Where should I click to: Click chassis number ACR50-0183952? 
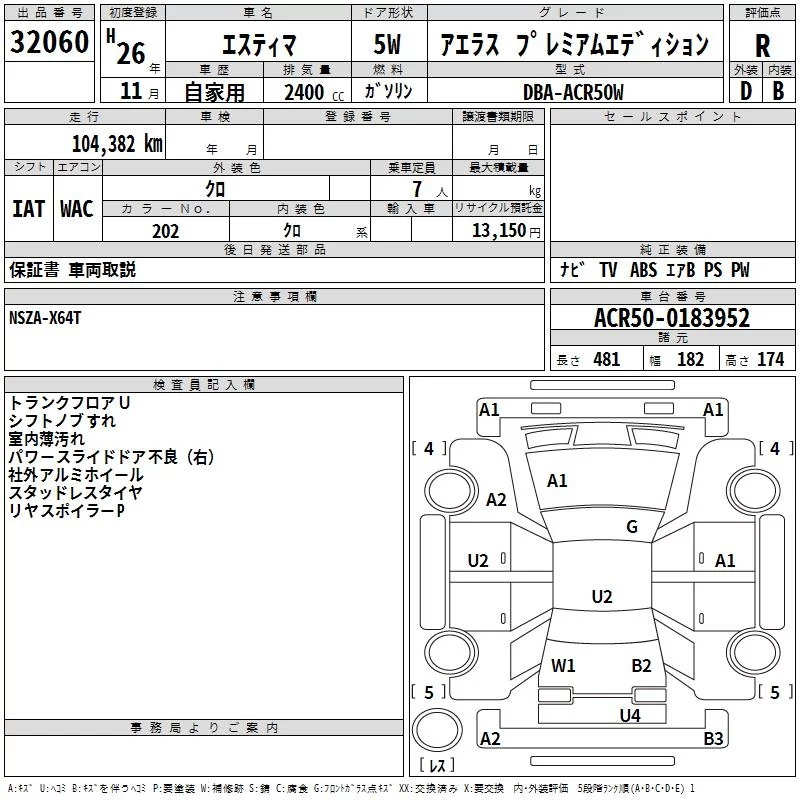pyautogui.click(x=672, y=318)
